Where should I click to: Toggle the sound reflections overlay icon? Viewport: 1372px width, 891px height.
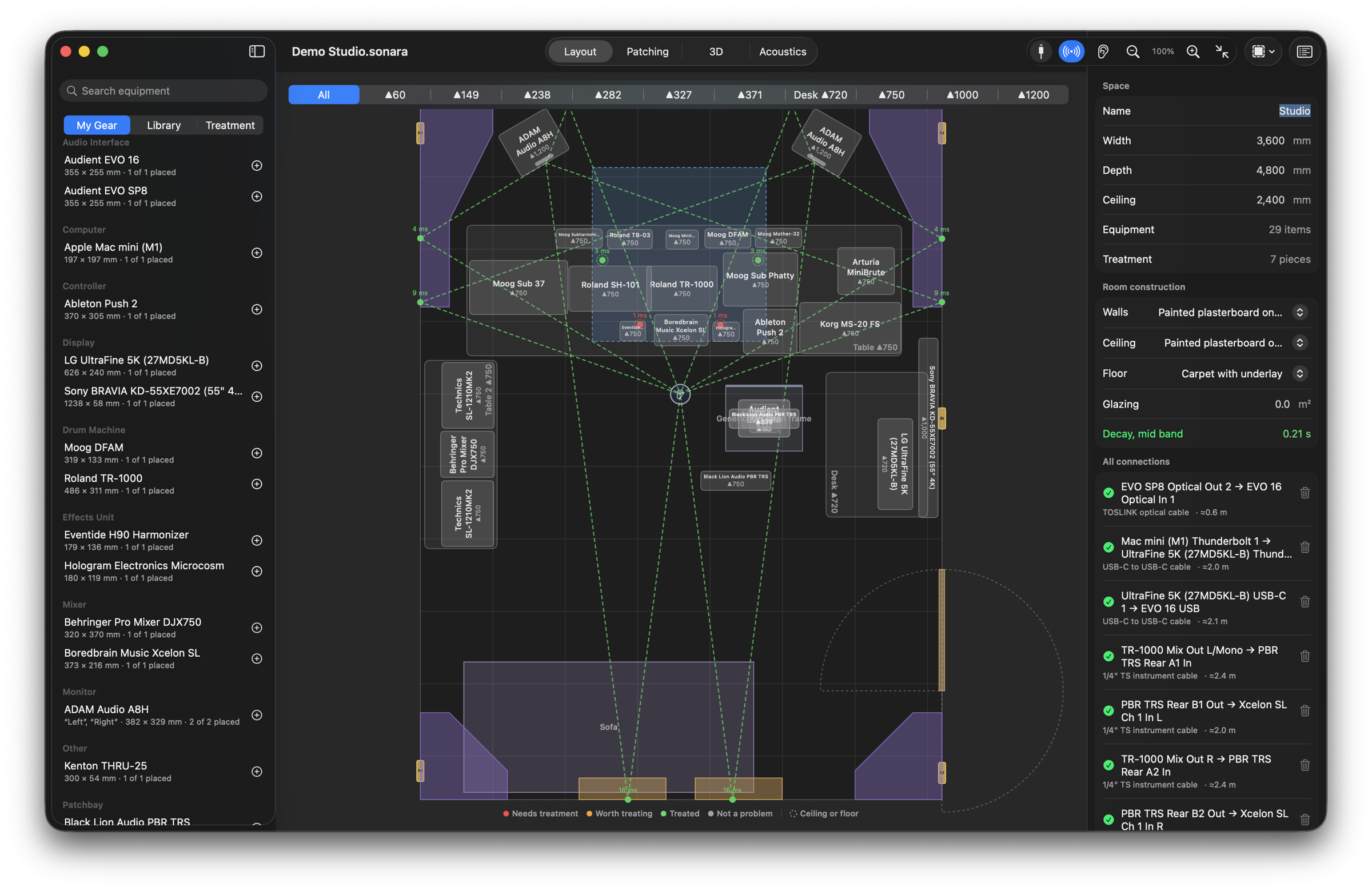point(1071,51)
